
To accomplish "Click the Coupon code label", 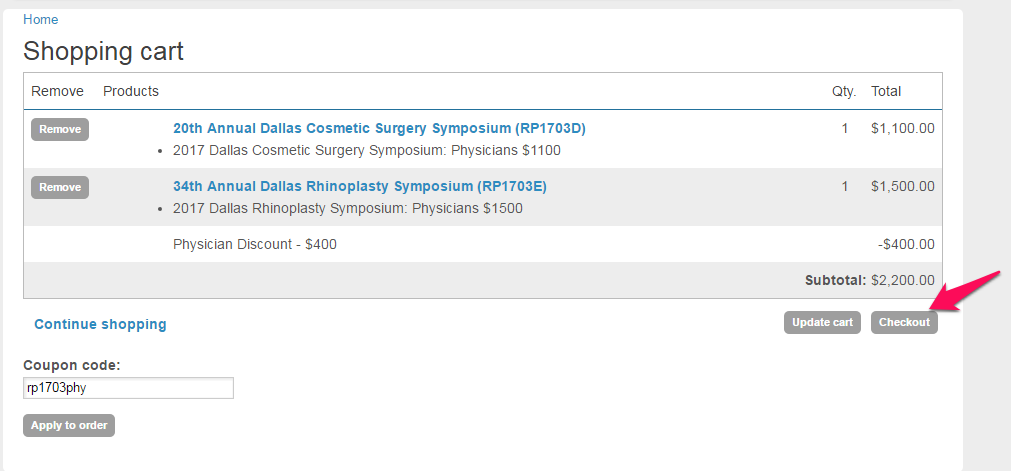I will click(71, 365).
